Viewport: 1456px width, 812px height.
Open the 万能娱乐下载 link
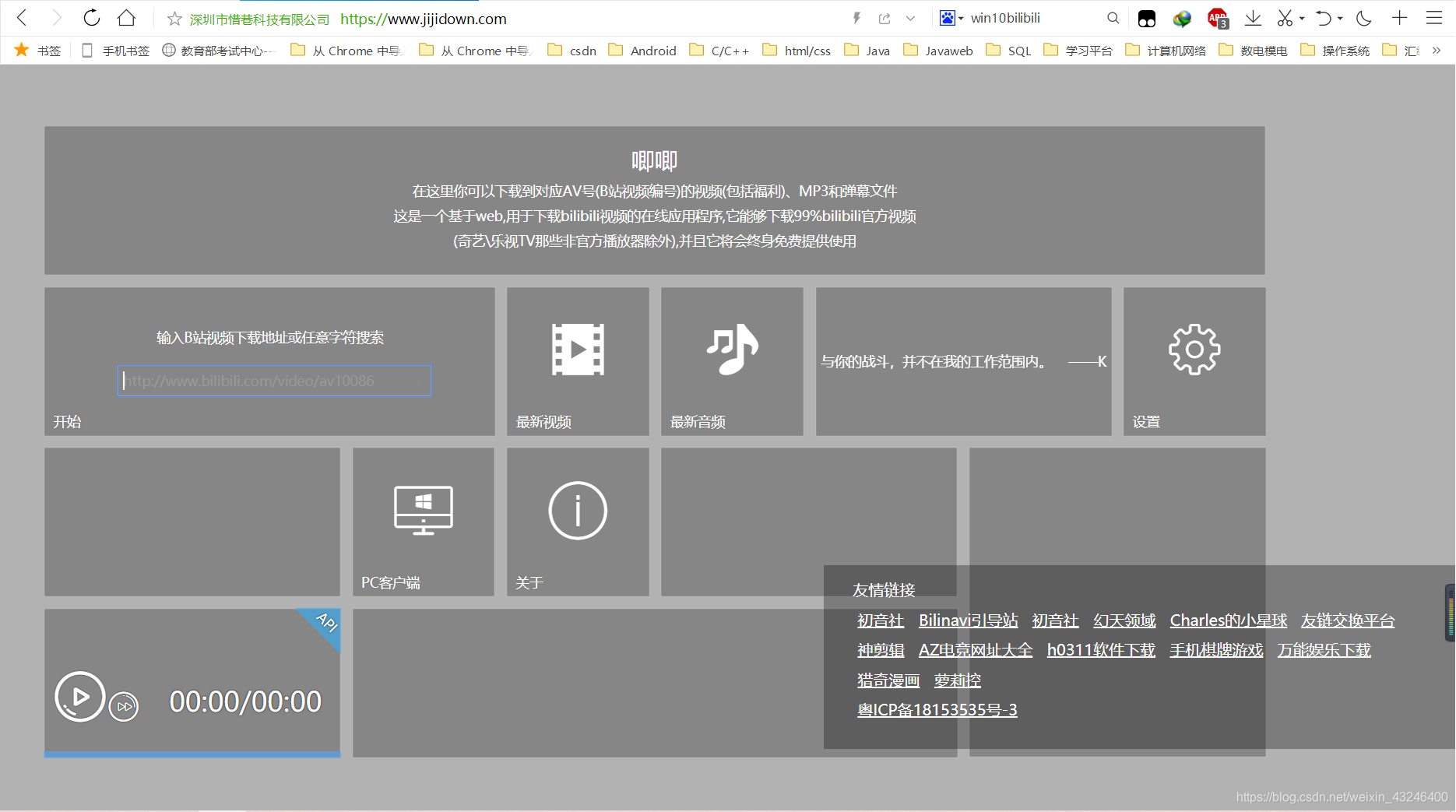tap(1324, 650)
